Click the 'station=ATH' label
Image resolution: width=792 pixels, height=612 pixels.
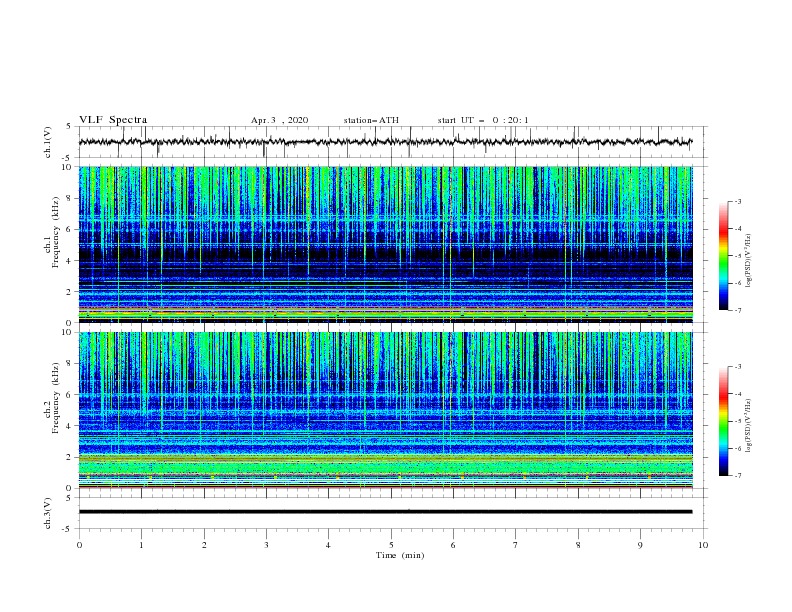click(371, 120)
